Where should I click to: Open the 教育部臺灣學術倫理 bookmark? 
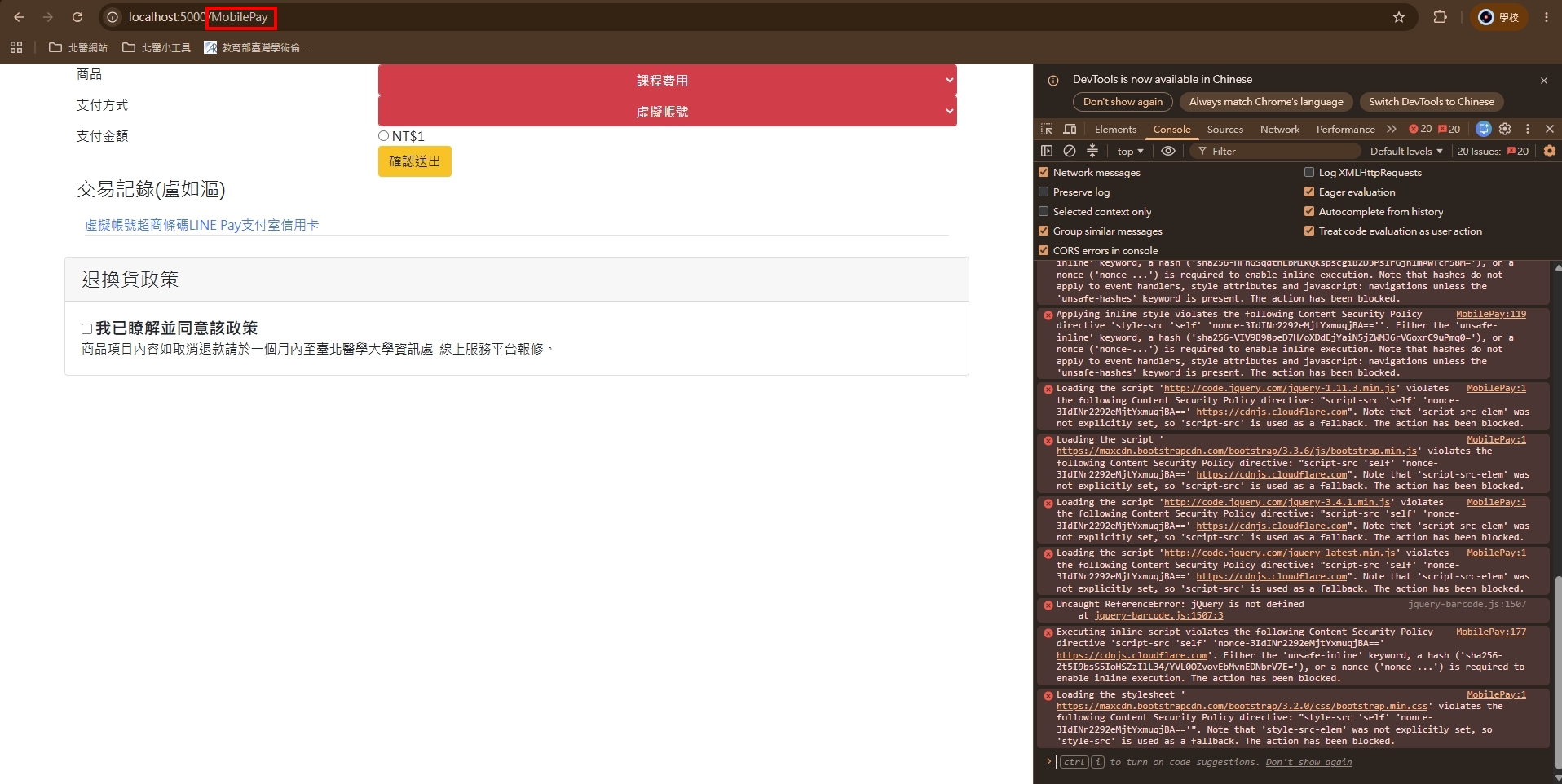256,47
